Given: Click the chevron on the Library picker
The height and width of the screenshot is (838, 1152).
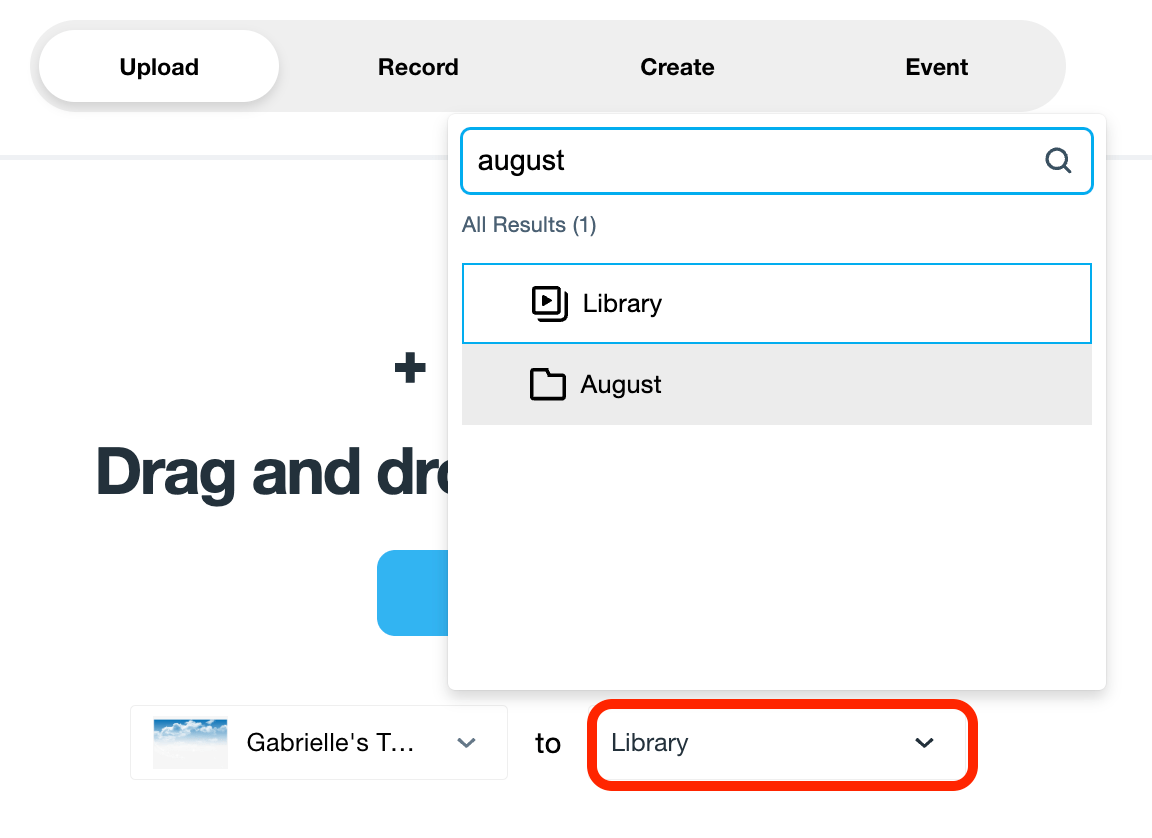Looking at the screenshot, I should pos(922,744).
